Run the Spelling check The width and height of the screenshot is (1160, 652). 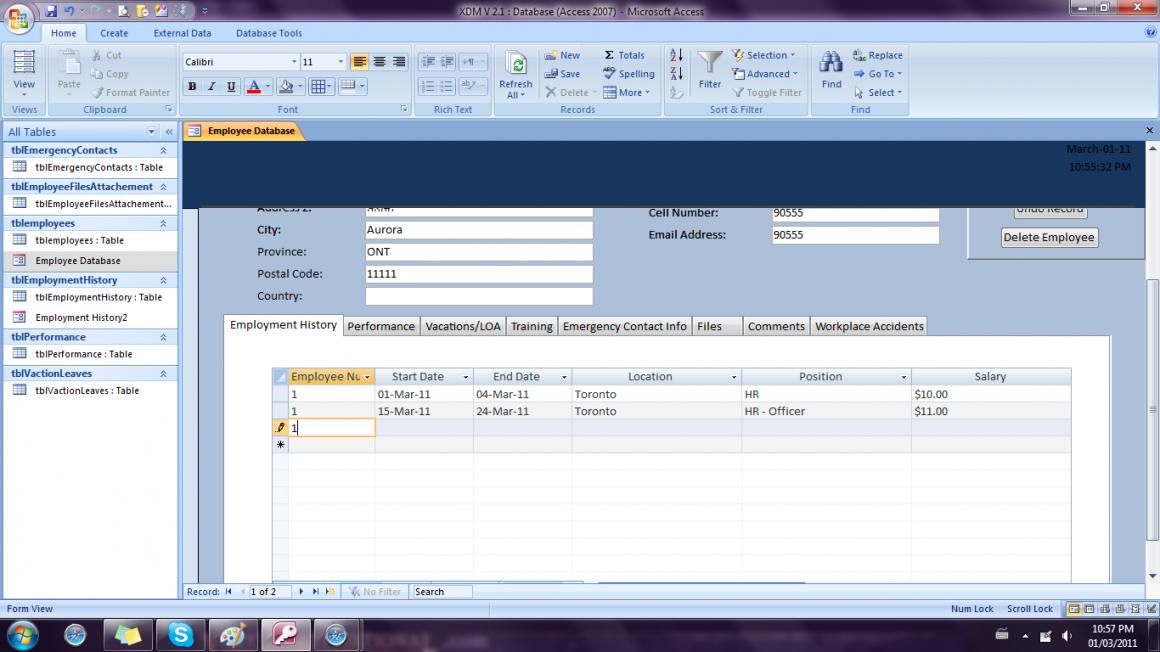tap(629, 74)
